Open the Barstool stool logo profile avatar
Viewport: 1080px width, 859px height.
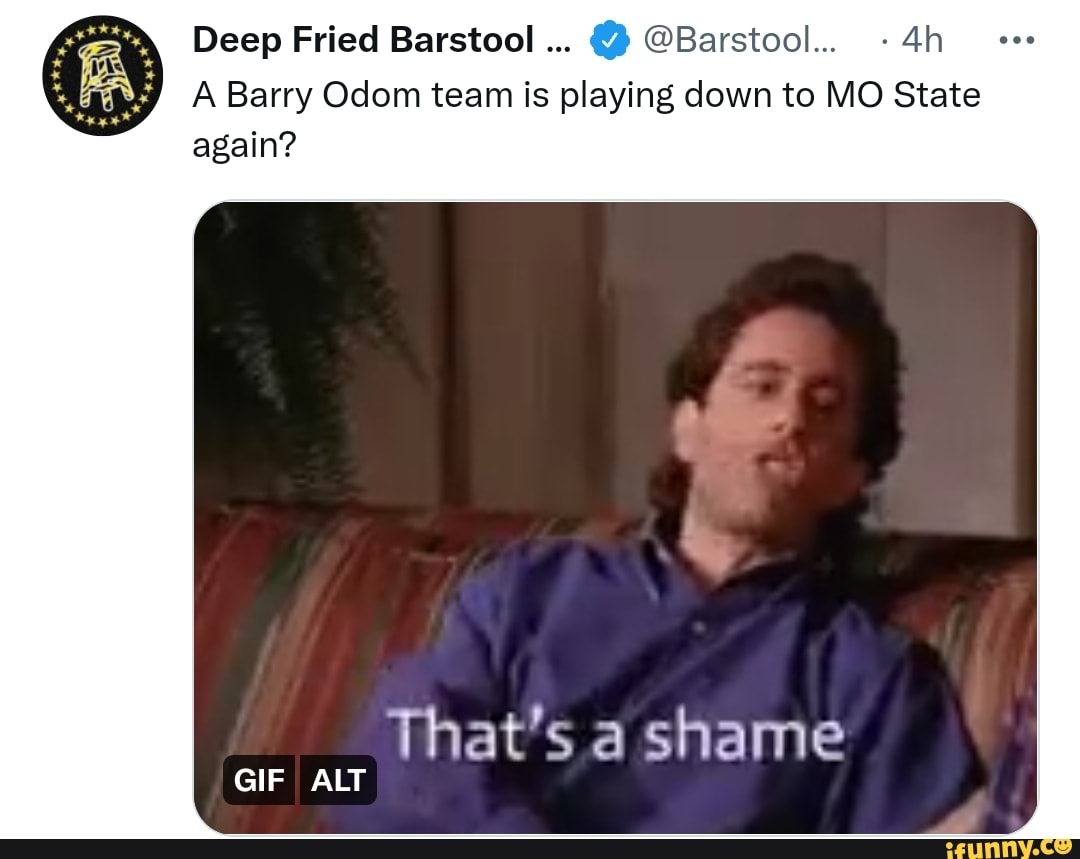coord(103,75)
